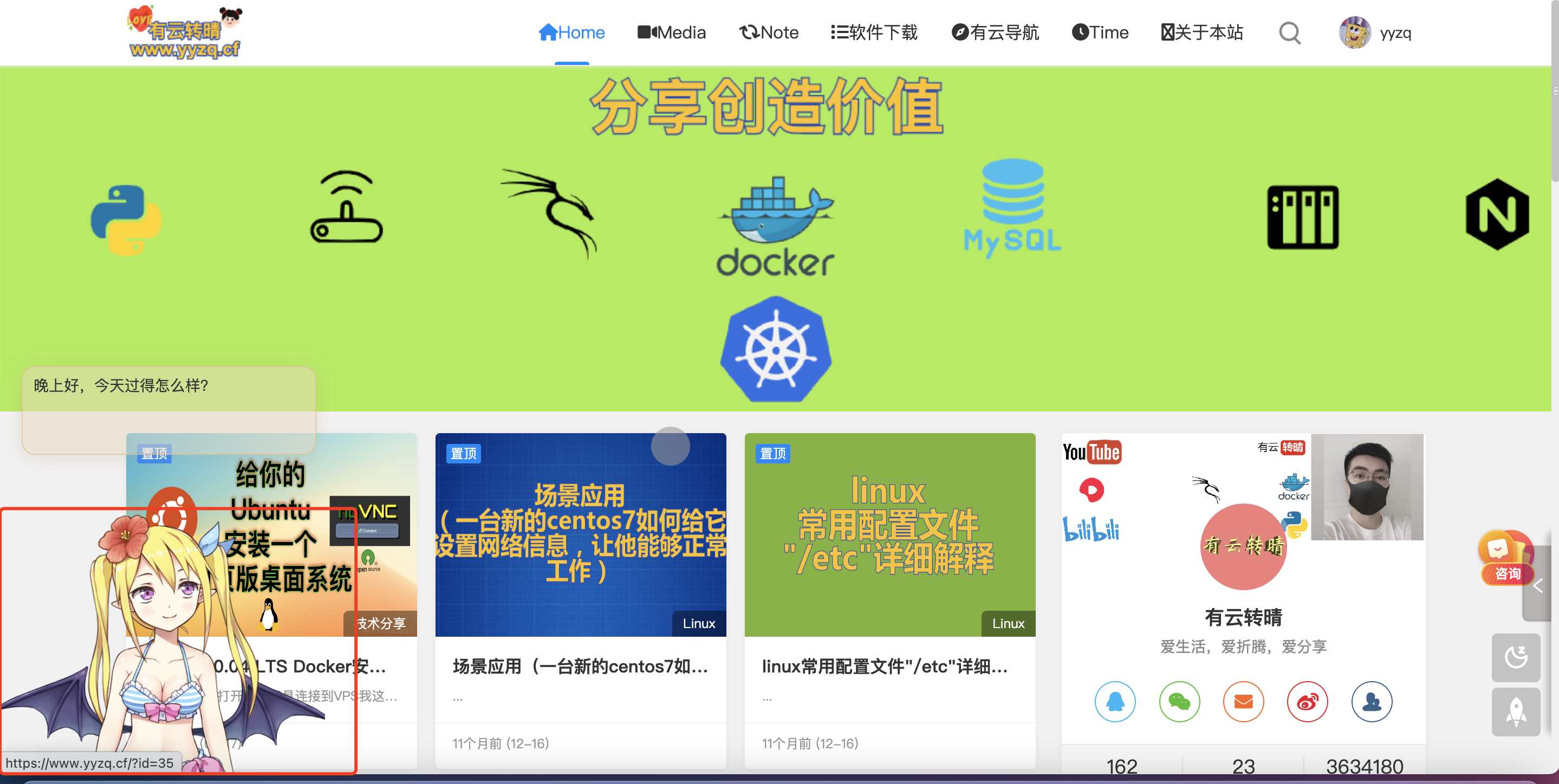Click the 162 stat count
This screenshot has width=1559, height=784.
coord(1121,767)
